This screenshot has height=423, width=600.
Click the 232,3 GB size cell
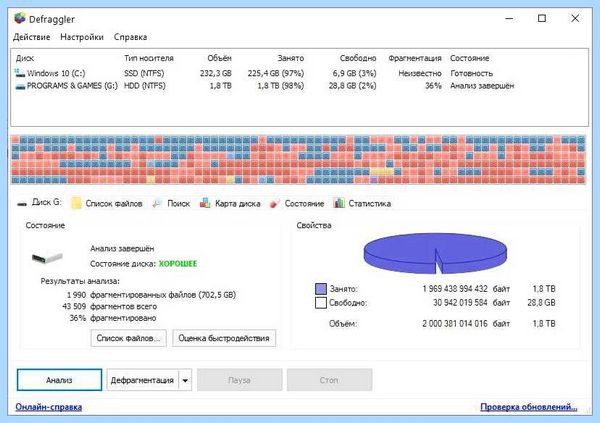pyautogui.click(x=216, y=73)
